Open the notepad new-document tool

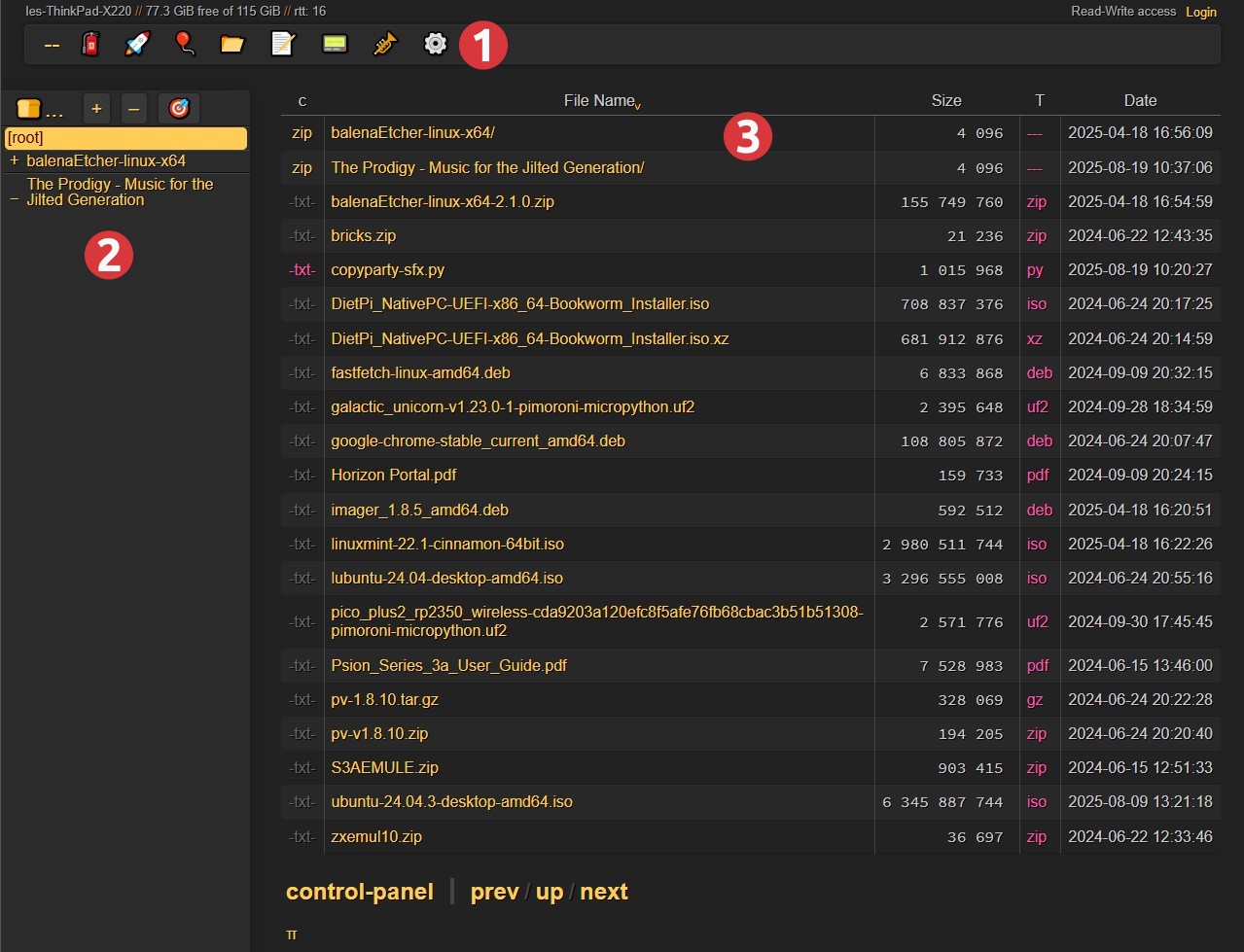[x=282, y=44]
